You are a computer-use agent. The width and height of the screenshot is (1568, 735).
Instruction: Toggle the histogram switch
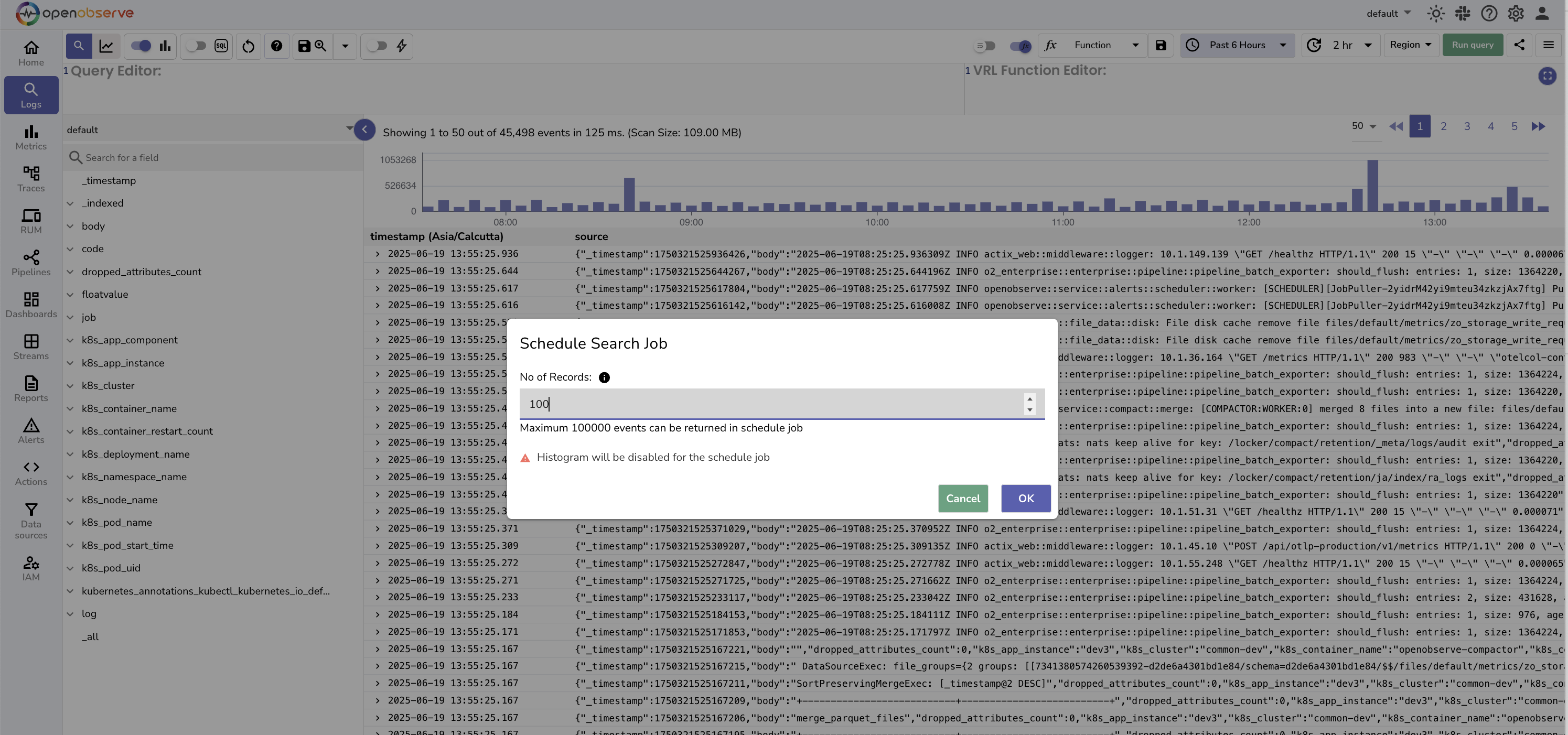[141, 46]
